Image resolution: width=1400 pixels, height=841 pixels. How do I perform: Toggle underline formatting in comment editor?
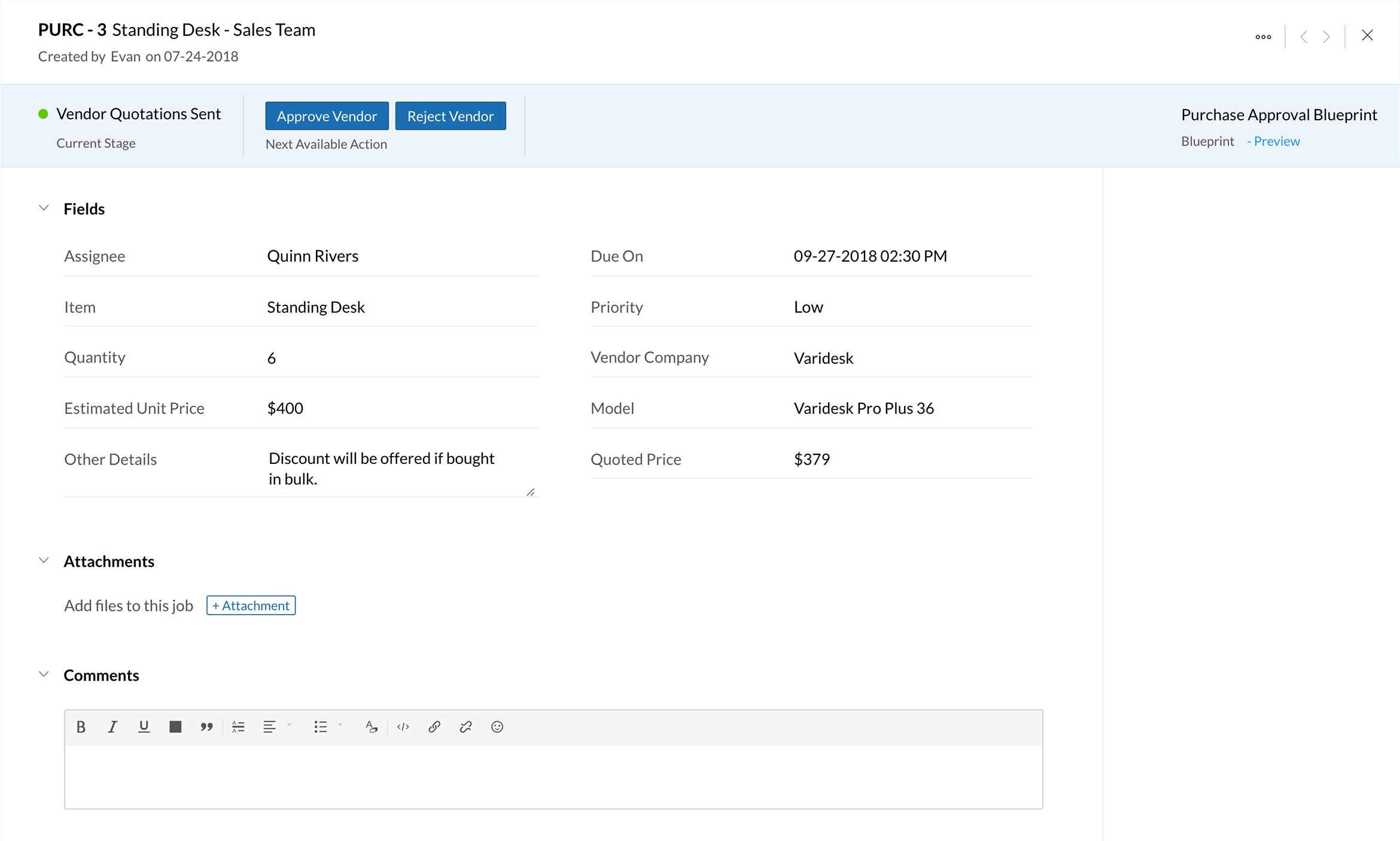(144, 727)
